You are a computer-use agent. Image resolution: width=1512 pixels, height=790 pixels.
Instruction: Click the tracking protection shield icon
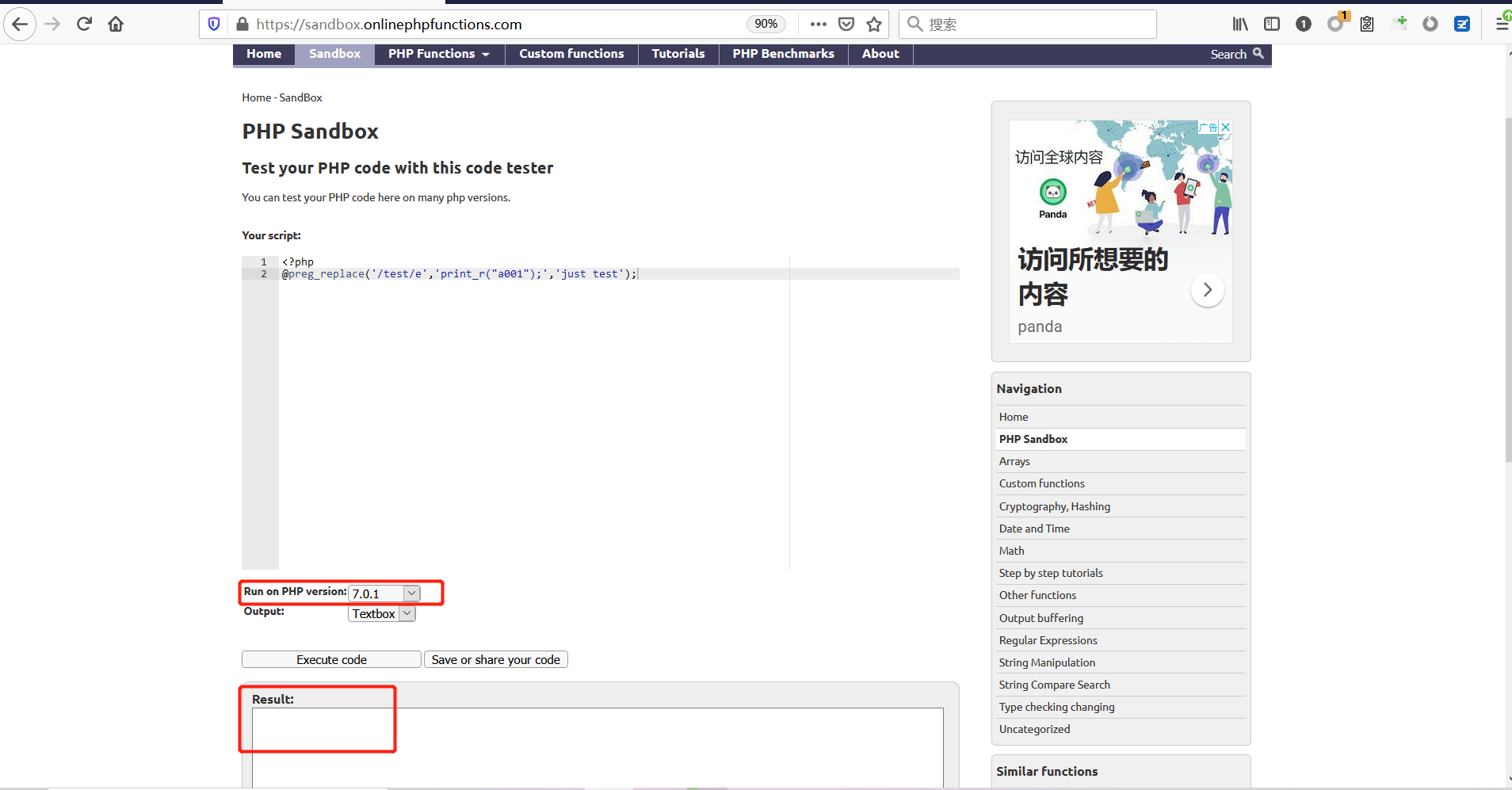pos(212,24)
